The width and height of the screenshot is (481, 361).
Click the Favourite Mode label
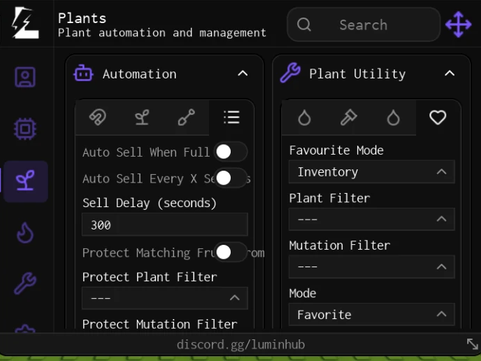click(x=336, y=150)
